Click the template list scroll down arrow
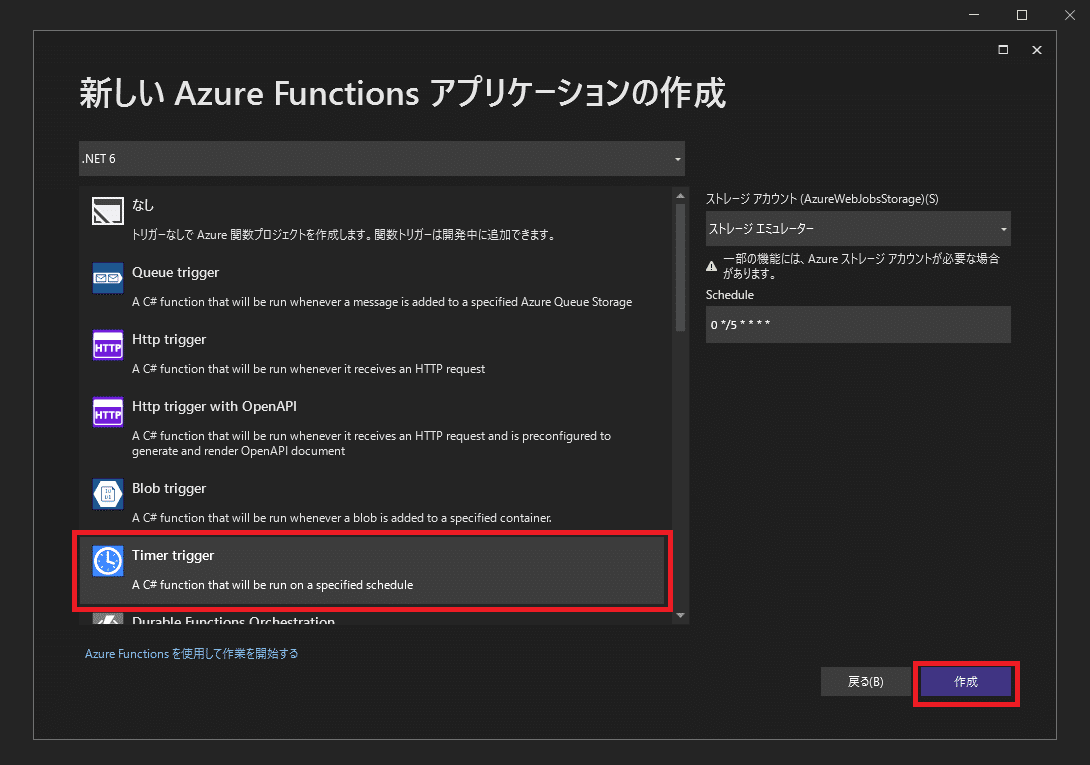Screen dimensions: 1090x765 click(x=681, y=615)
